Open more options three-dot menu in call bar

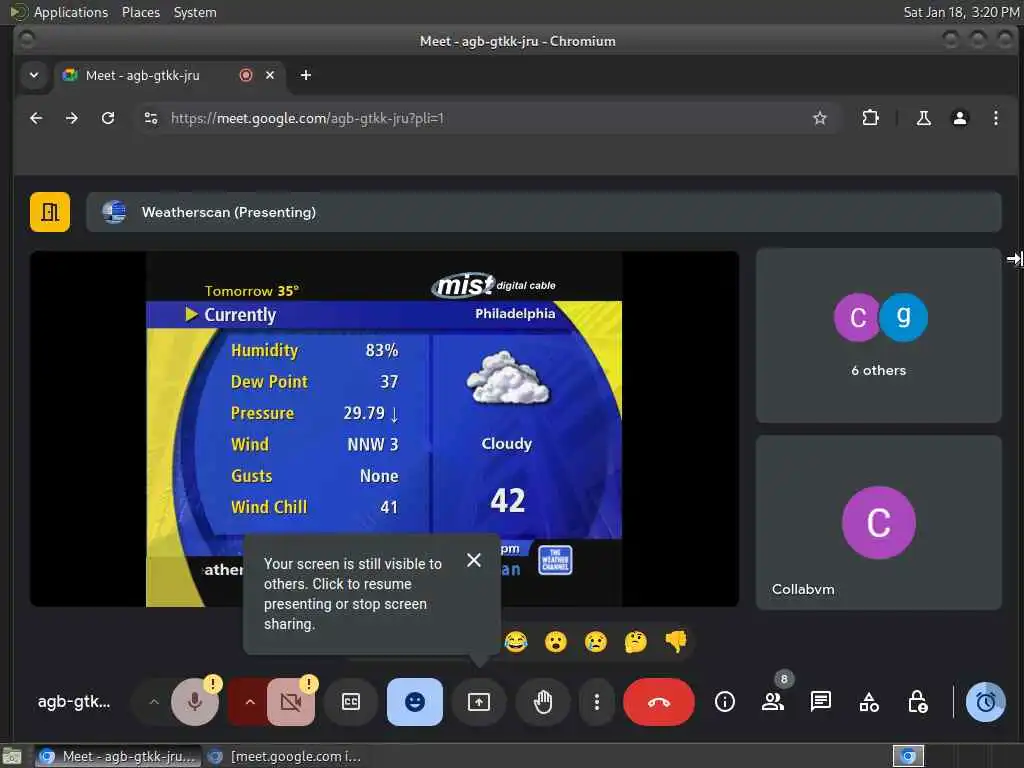[x=596, y=702]
